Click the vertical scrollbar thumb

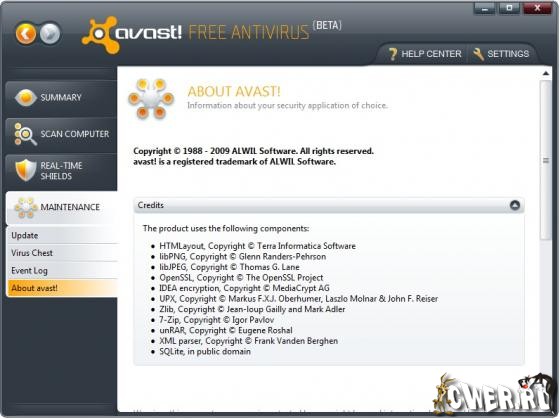(546, 160)
